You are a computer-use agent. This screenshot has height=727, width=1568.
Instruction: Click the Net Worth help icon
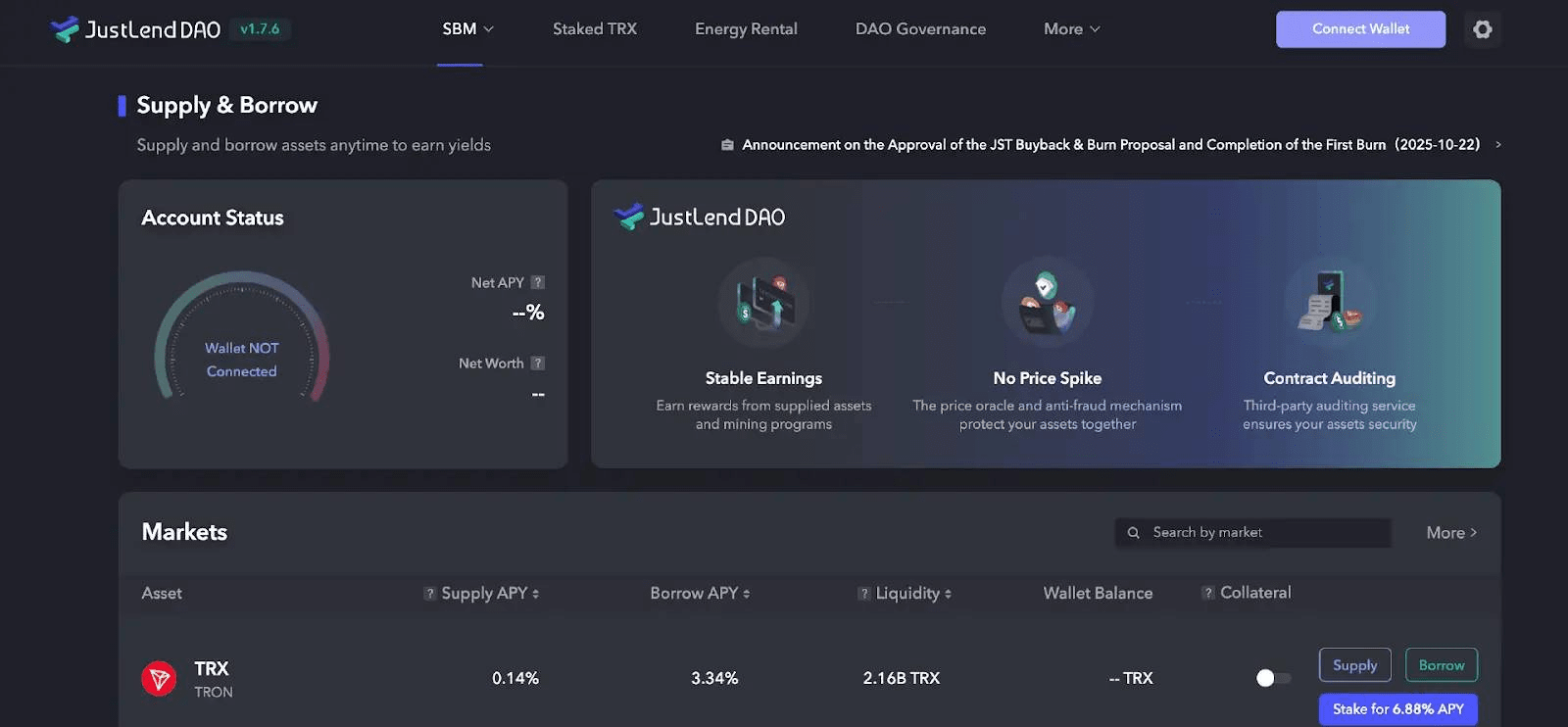537,363
